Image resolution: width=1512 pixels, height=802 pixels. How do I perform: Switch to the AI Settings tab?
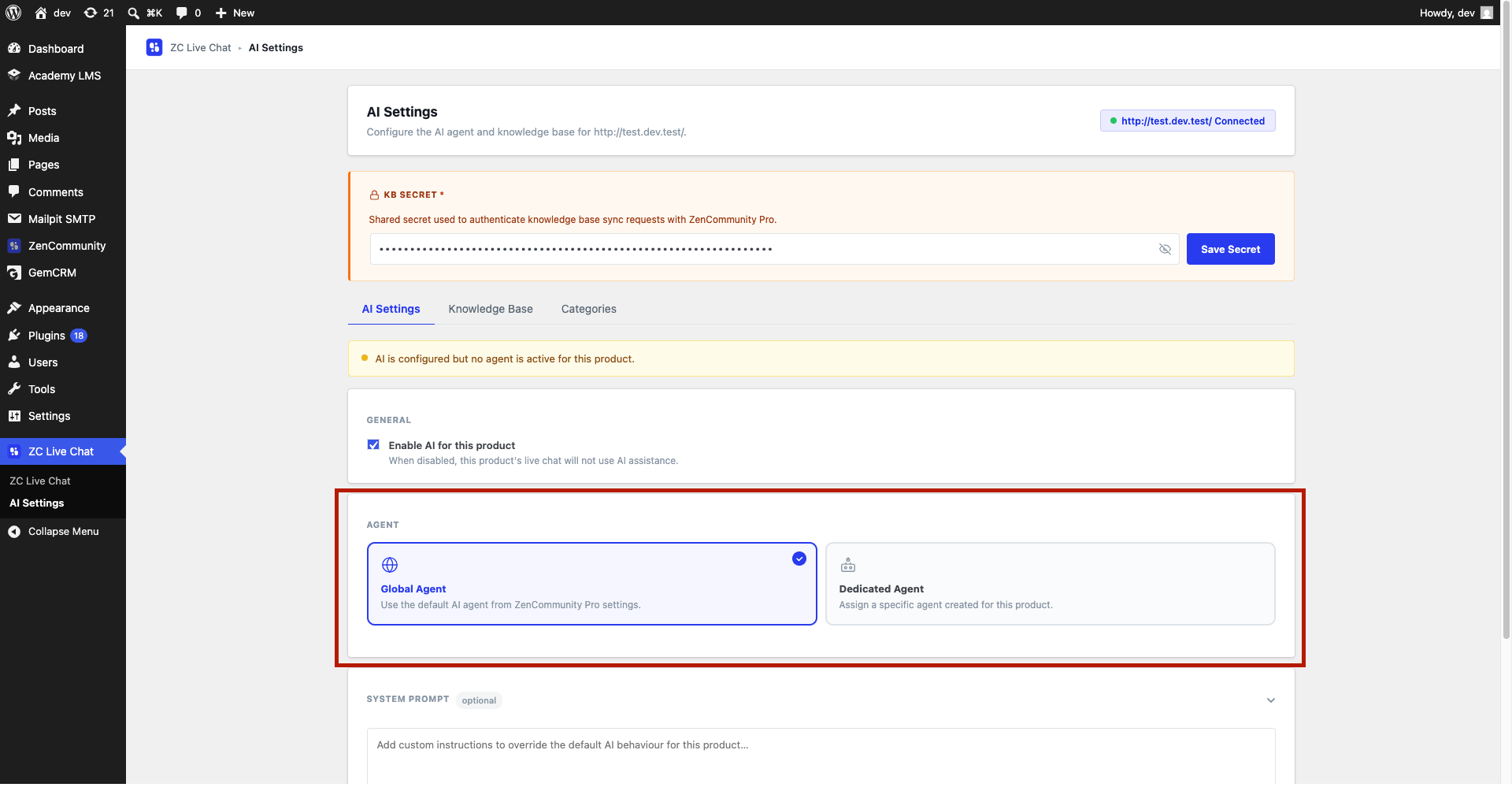click(391, 309)
